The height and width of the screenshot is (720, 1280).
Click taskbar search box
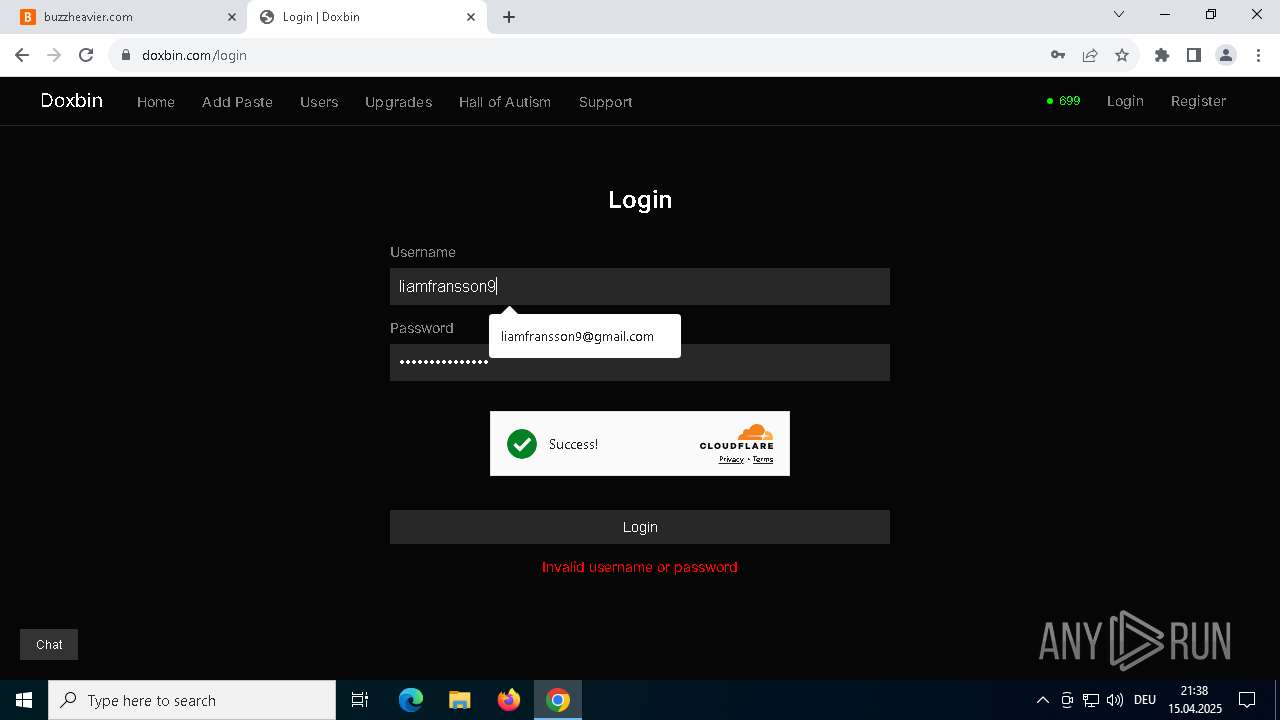click(192, 700)
